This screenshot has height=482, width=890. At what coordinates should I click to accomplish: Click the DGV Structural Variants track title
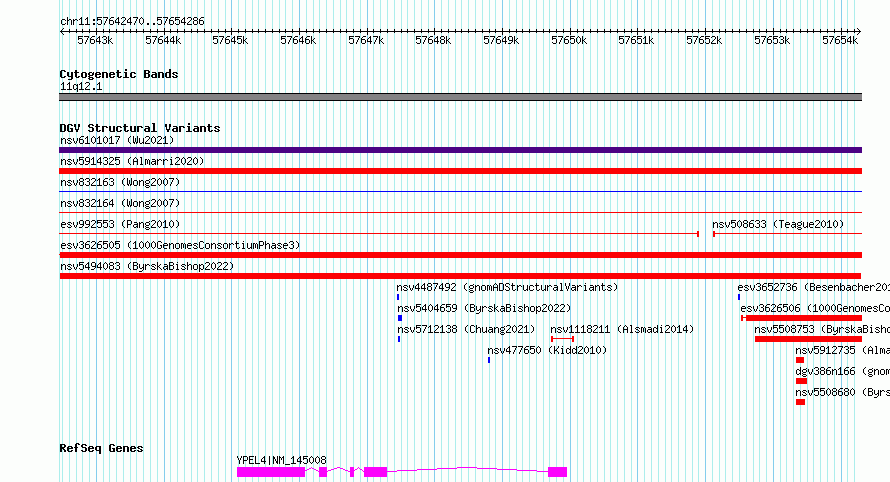click(x=140, y=128)
